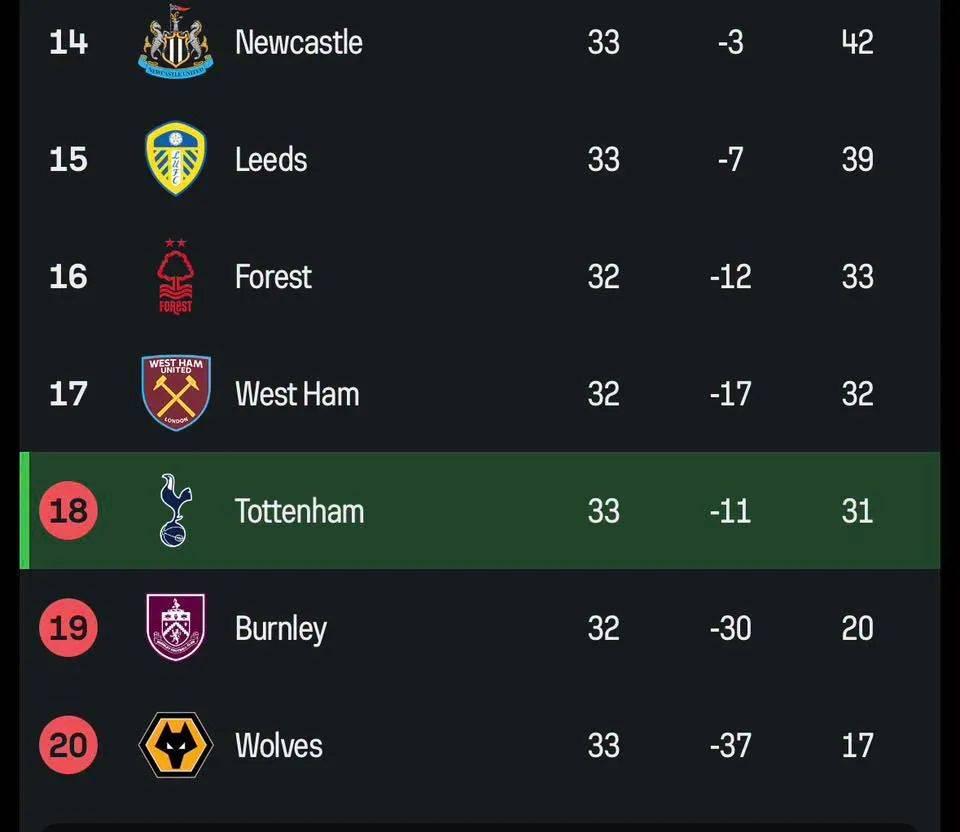Click position number 14 for Newcastle
This screenshot has width=960, height=832.
(x=68, y=42)
